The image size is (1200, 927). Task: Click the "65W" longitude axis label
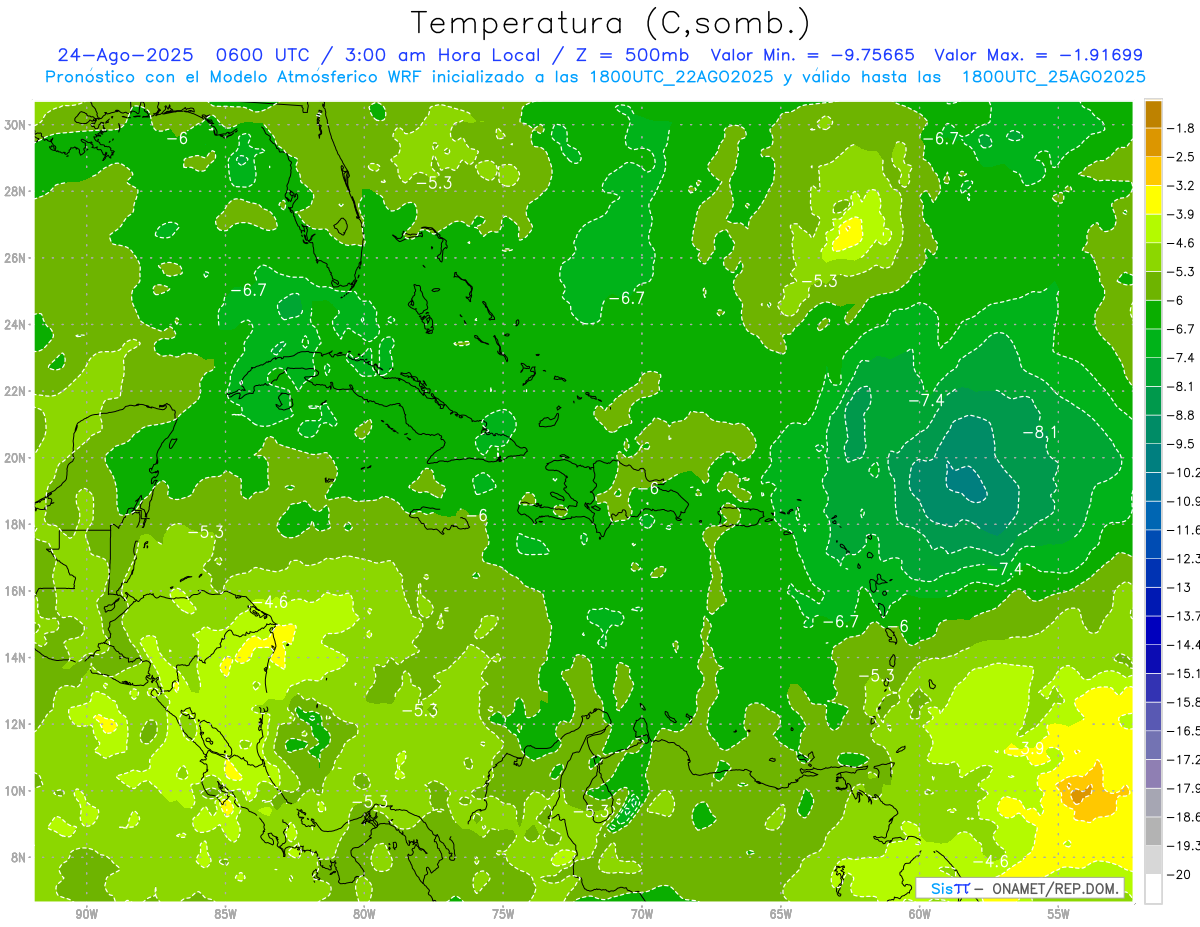(782, 914)
